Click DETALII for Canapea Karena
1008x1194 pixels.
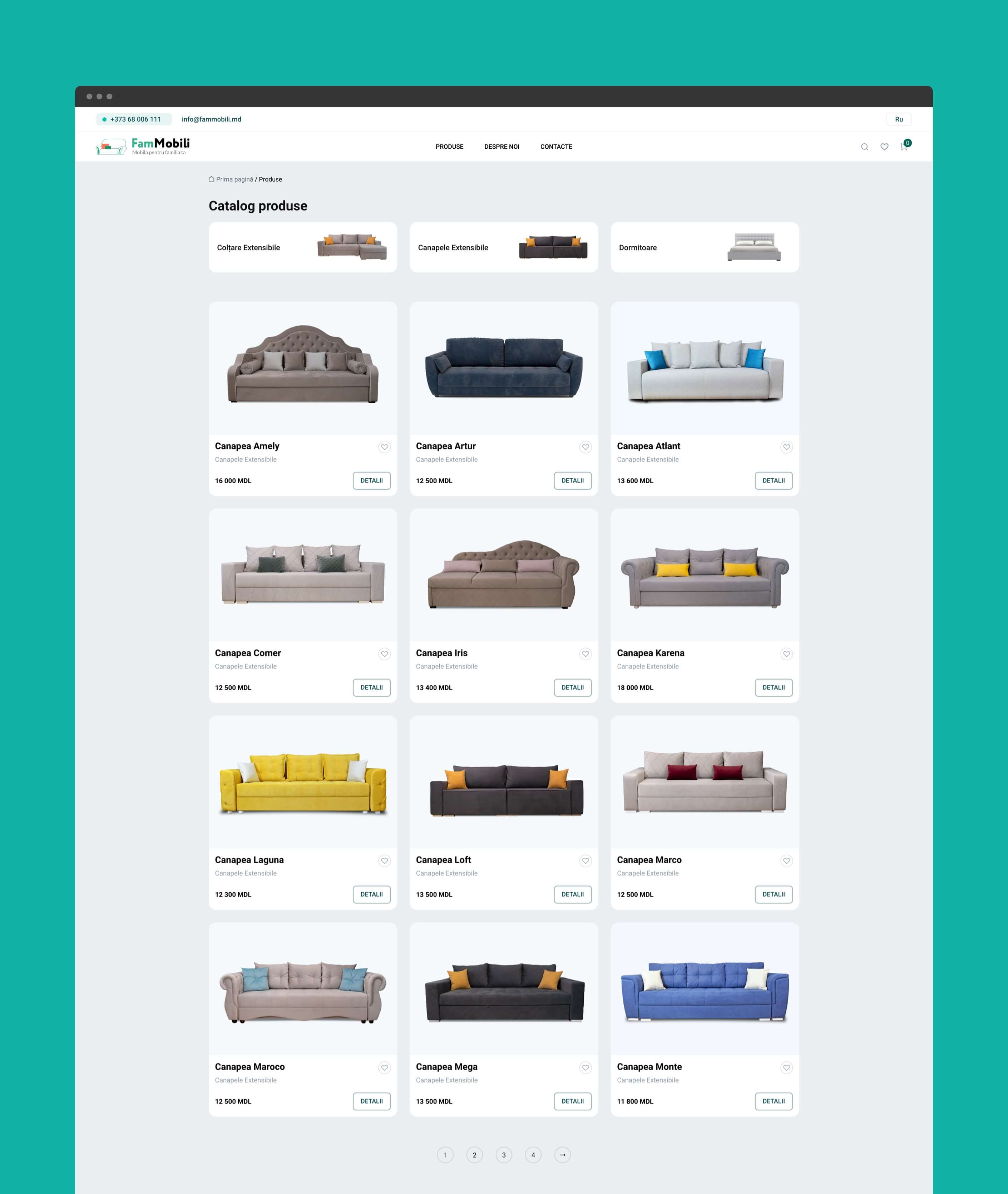coord(774,687)
